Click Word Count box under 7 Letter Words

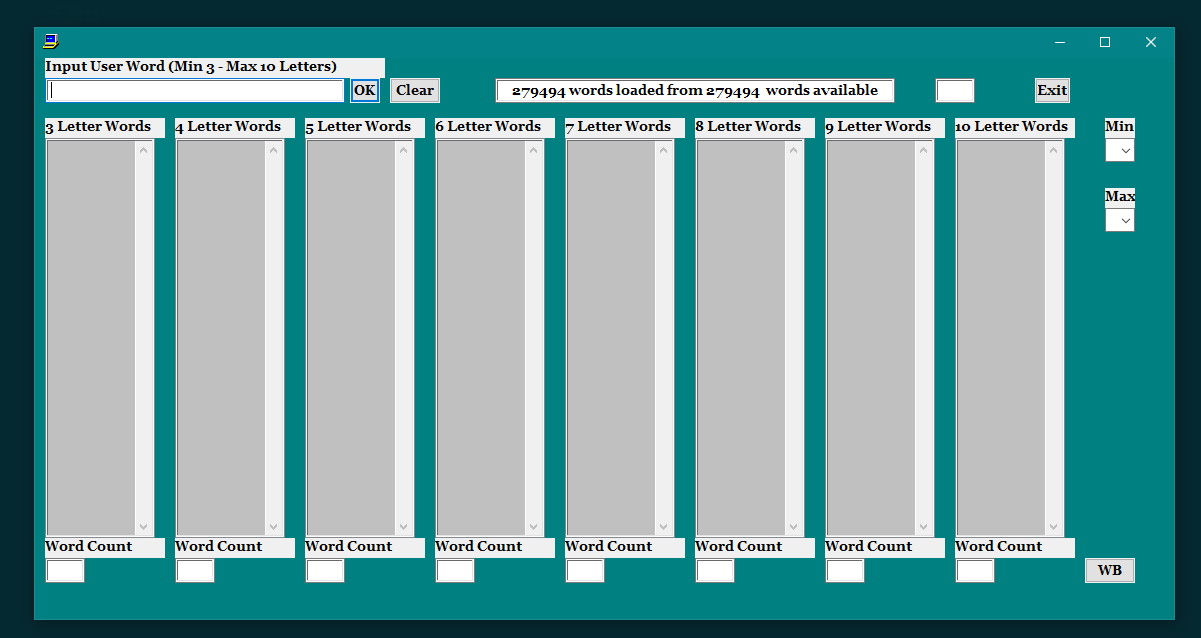coord(585,571)
